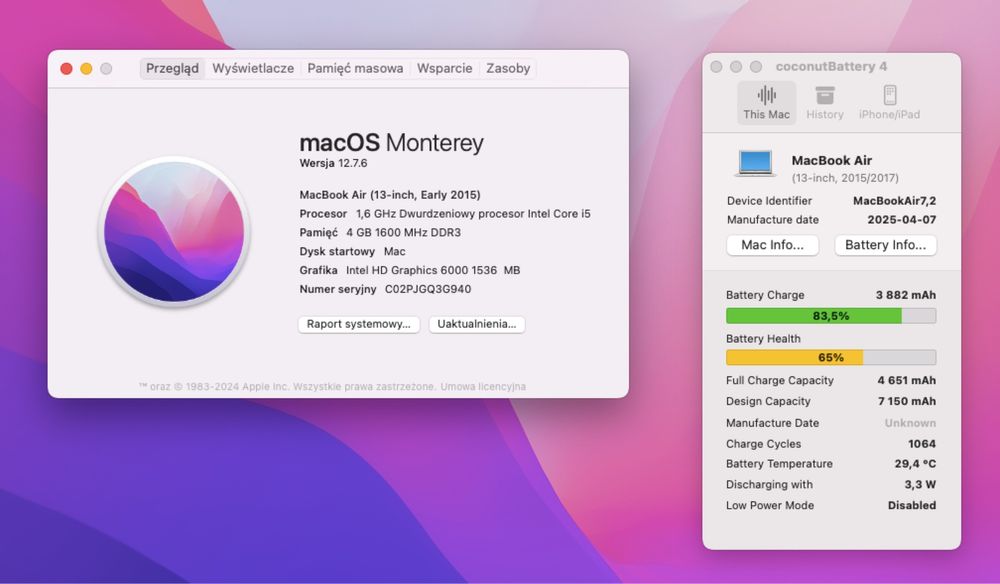Click the 4 GB 1600 MHz DDR3 value
This screenshot has width=1000, height=584.
click(x=404, y=232)
